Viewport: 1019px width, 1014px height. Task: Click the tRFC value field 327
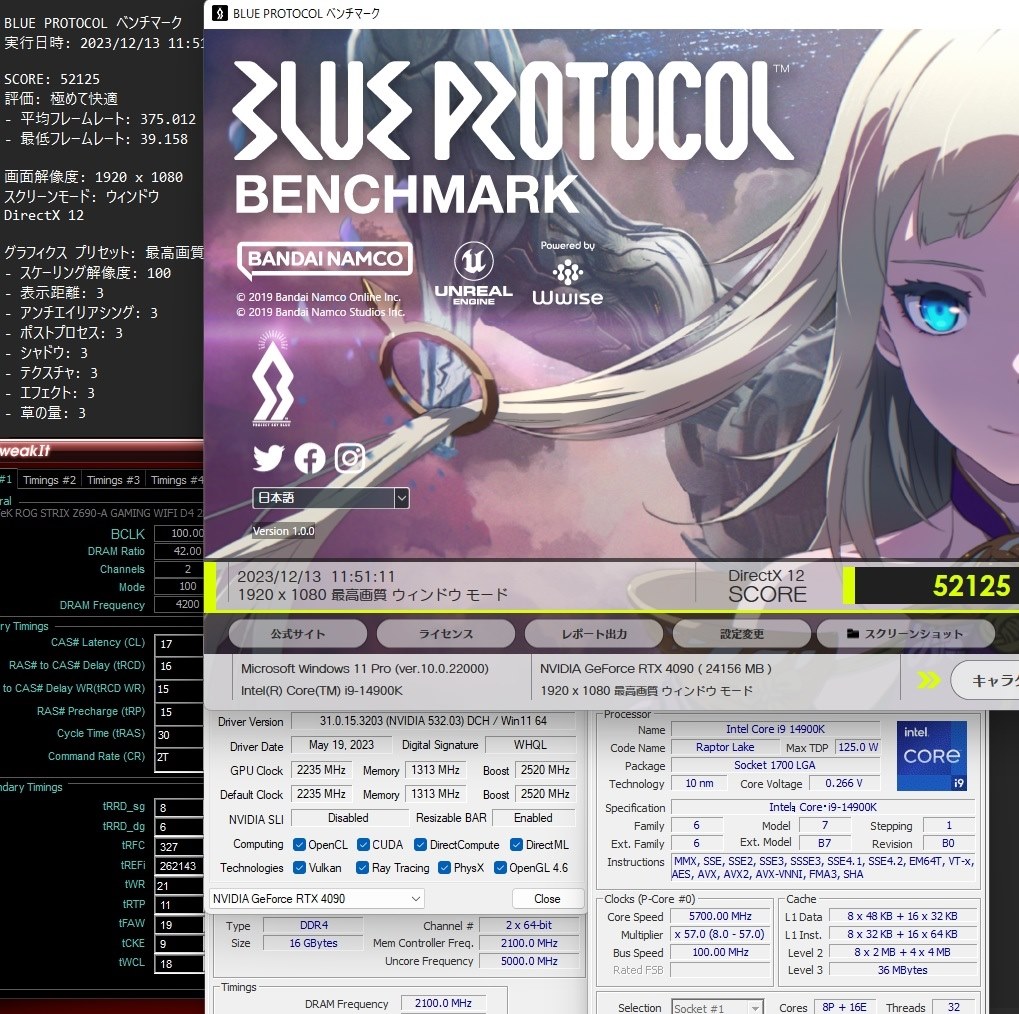click(179, 846)
